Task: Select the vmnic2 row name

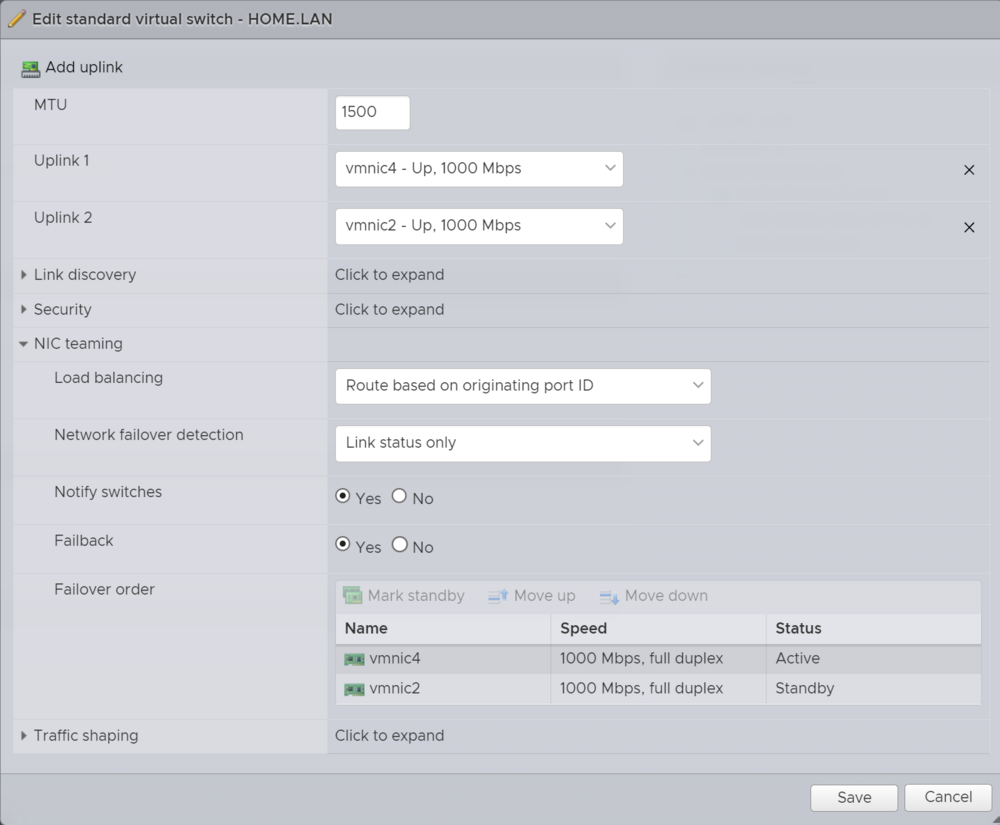Action: point(395,689)
